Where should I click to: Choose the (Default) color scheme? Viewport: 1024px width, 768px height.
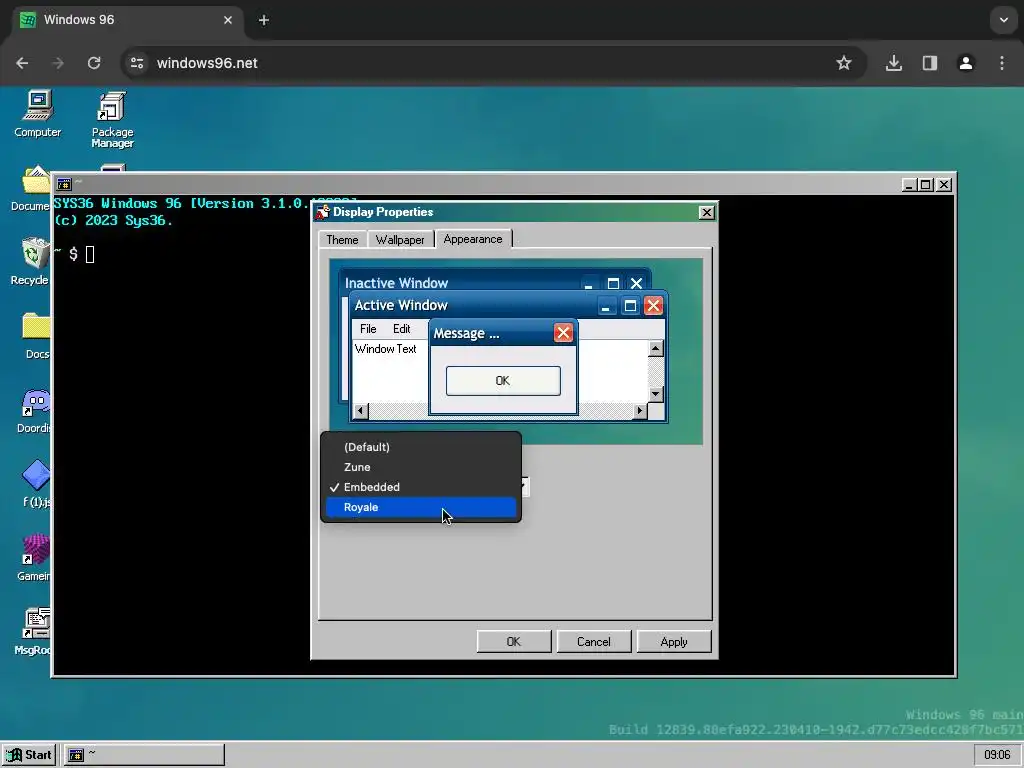[421, 447]
